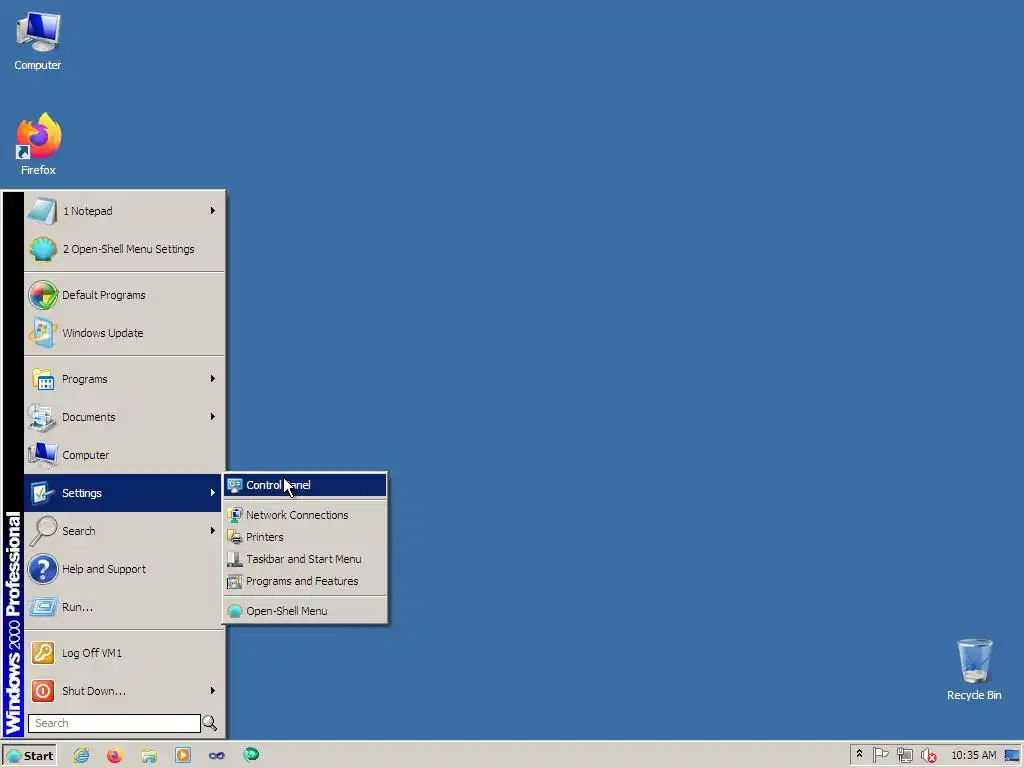The height and width of the screenshot is (768, 1024).
Task: Open the Computer desktop icon
Action: coord(38,40)
